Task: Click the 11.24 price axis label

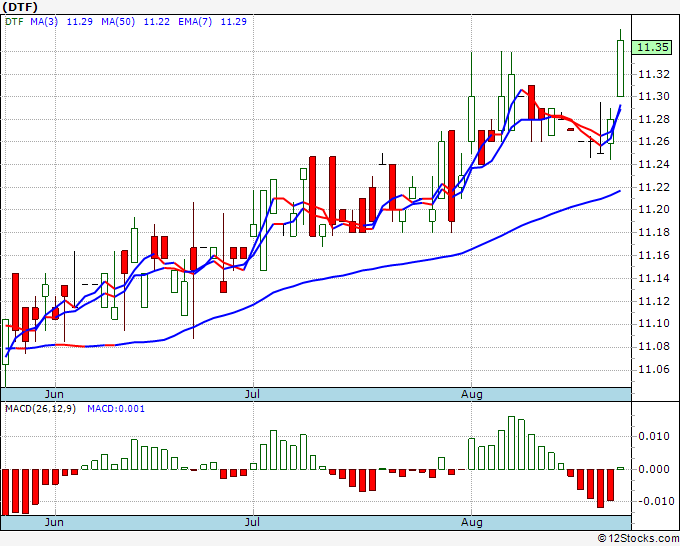Action: point(654,164)
